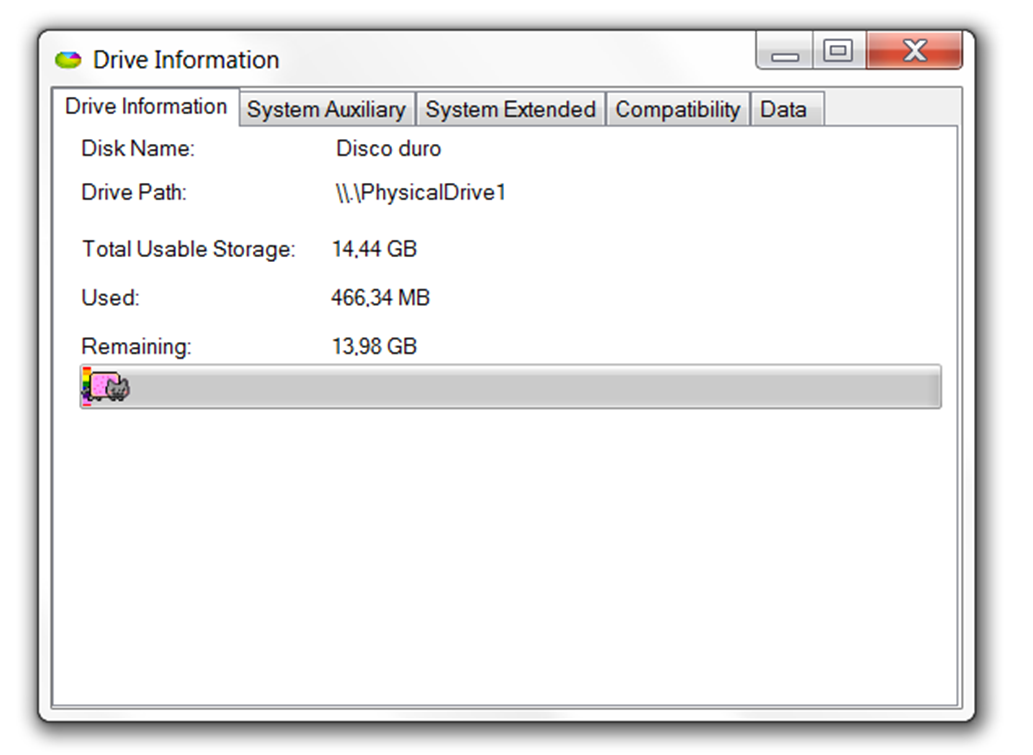
Task: Go to the Data tab
Action: [783, 109]
